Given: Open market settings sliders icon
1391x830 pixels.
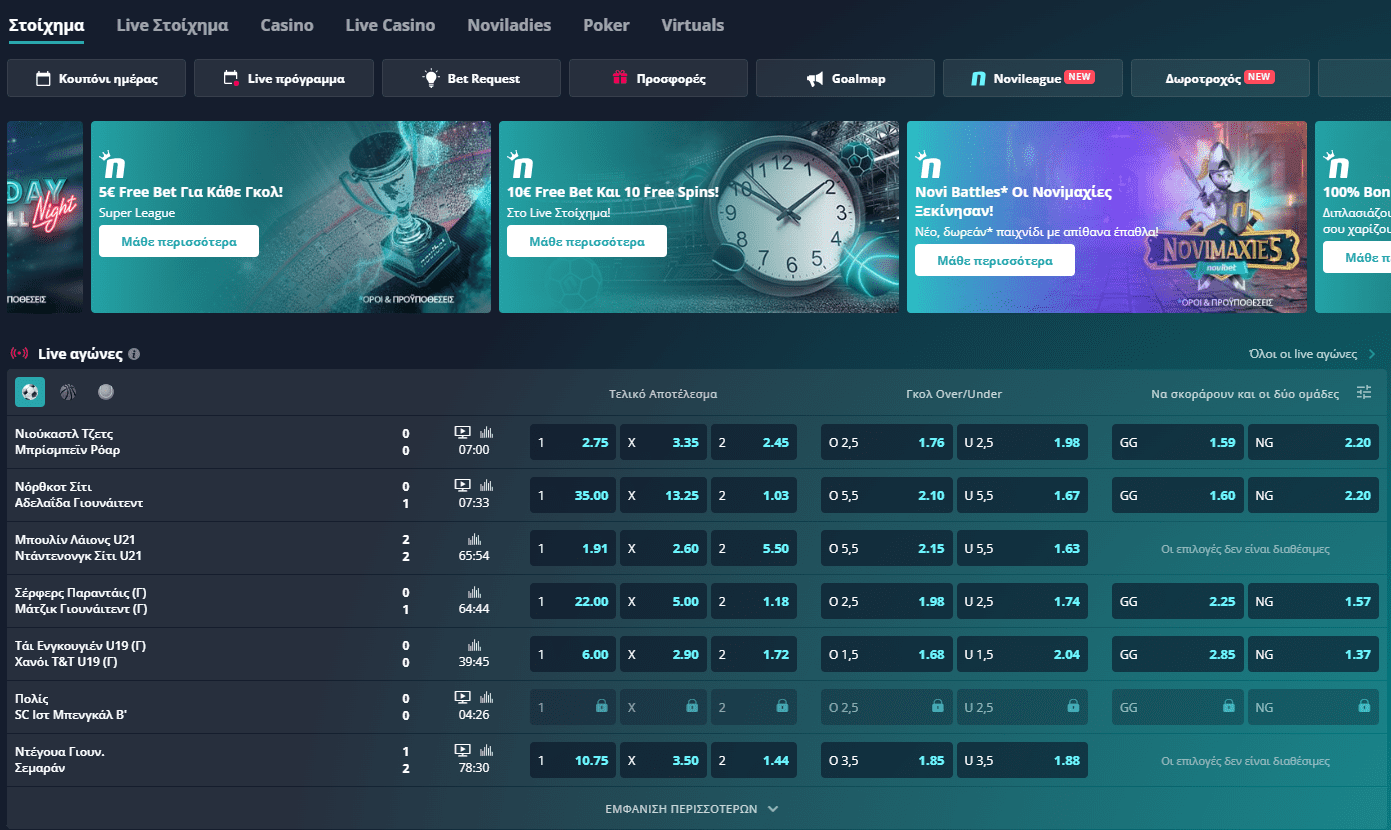Looking at the screenshot, I should (x=1364, y=393).
